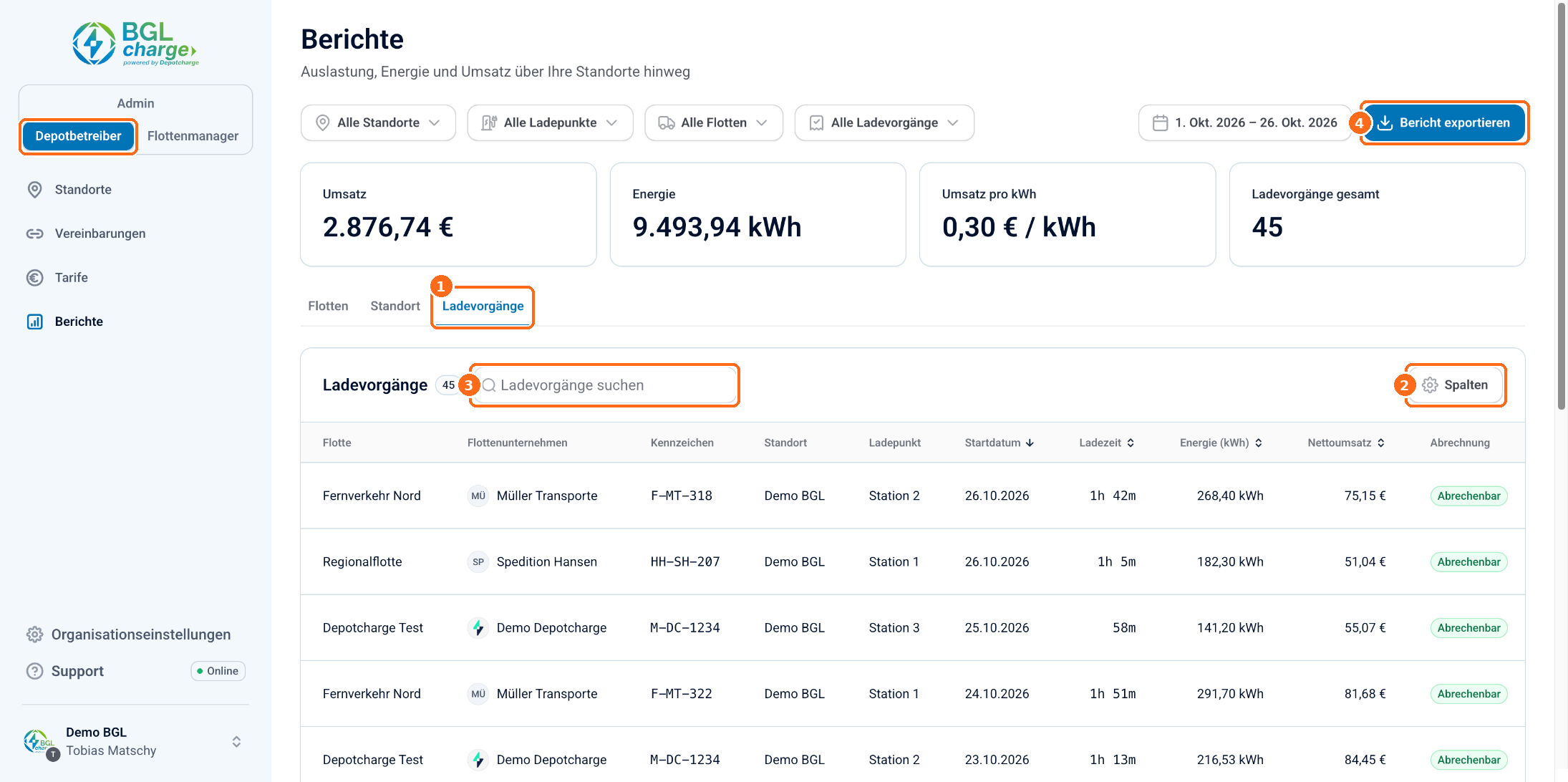
Task: Select the Ladevorgänge tab
Action: coord(483,306)
